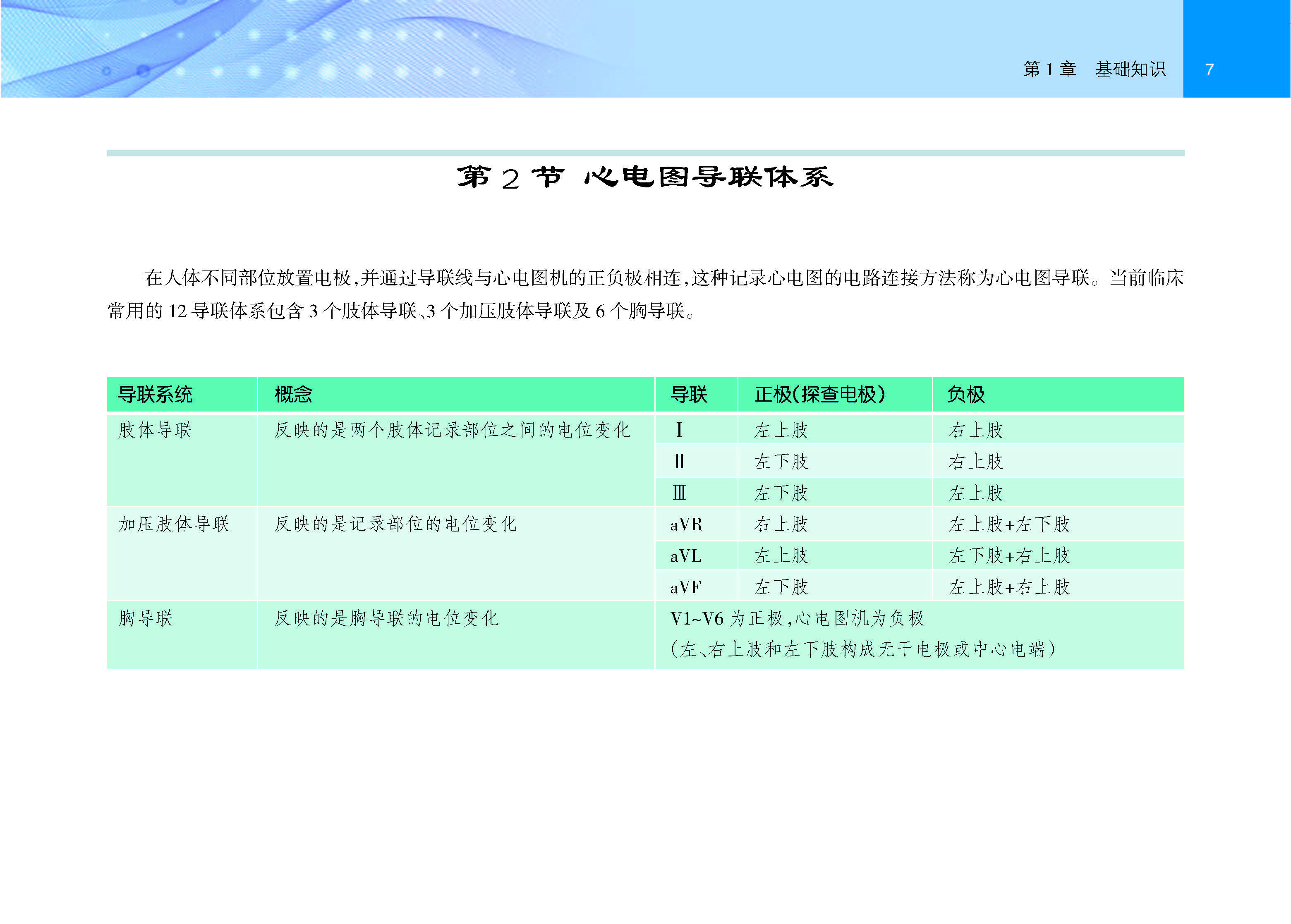Click concept text 反映的是胸导联的电位变化
Image resolution: width=1291 pixels, height=924 pixels.
[386, 618]
